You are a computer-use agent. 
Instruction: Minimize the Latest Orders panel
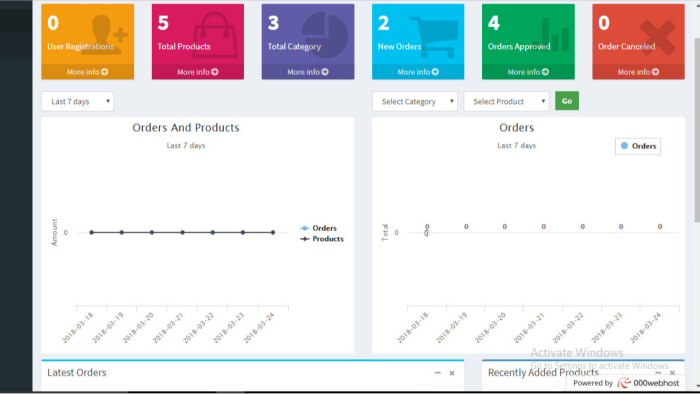coord(438,373)
